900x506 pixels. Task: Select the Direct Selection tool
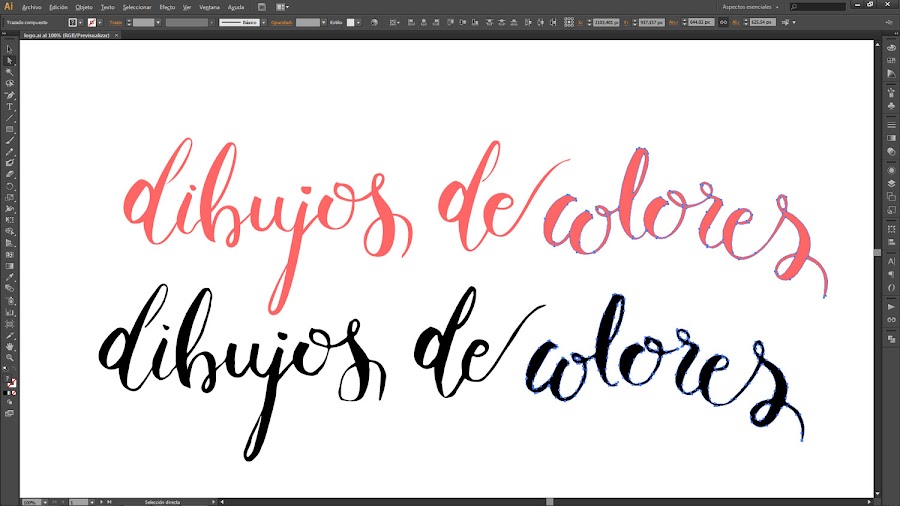[9, 61]
